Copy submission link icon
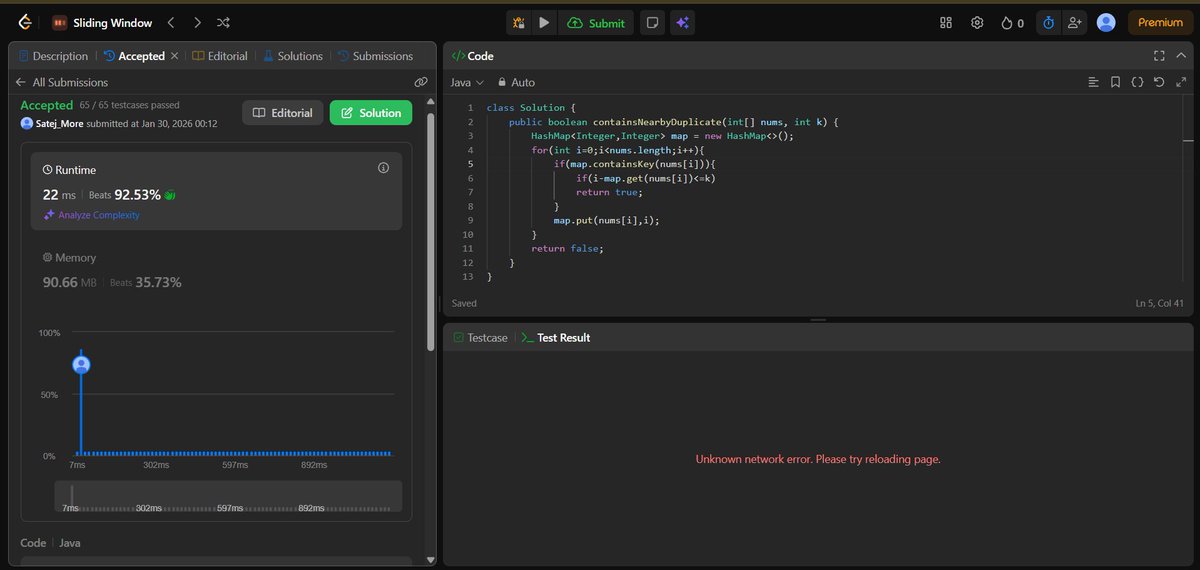The image size is (1200, 570). tap(421, 82)
